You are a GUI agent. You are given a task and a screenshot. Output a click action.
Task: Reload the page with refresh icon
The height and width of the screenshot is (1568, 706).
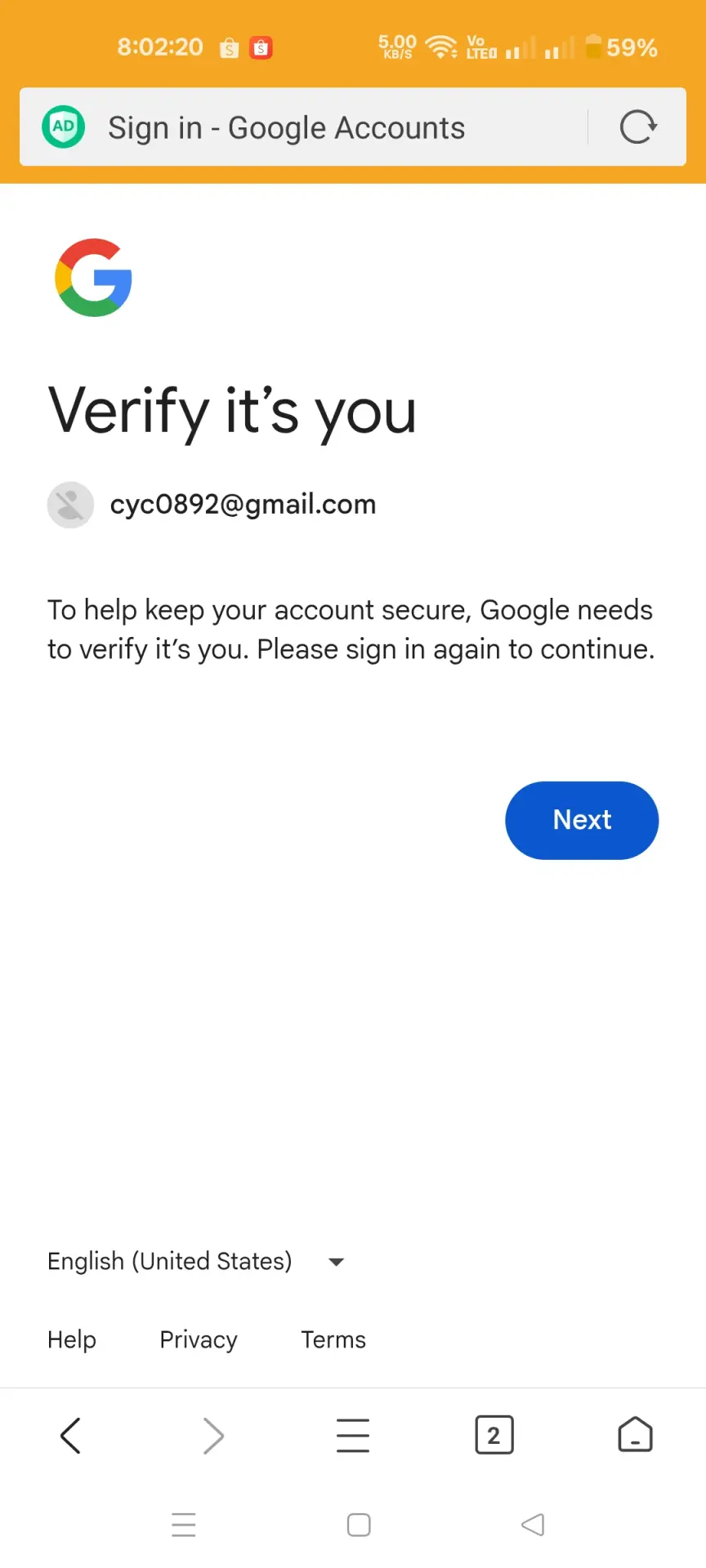tap(638, 127)
